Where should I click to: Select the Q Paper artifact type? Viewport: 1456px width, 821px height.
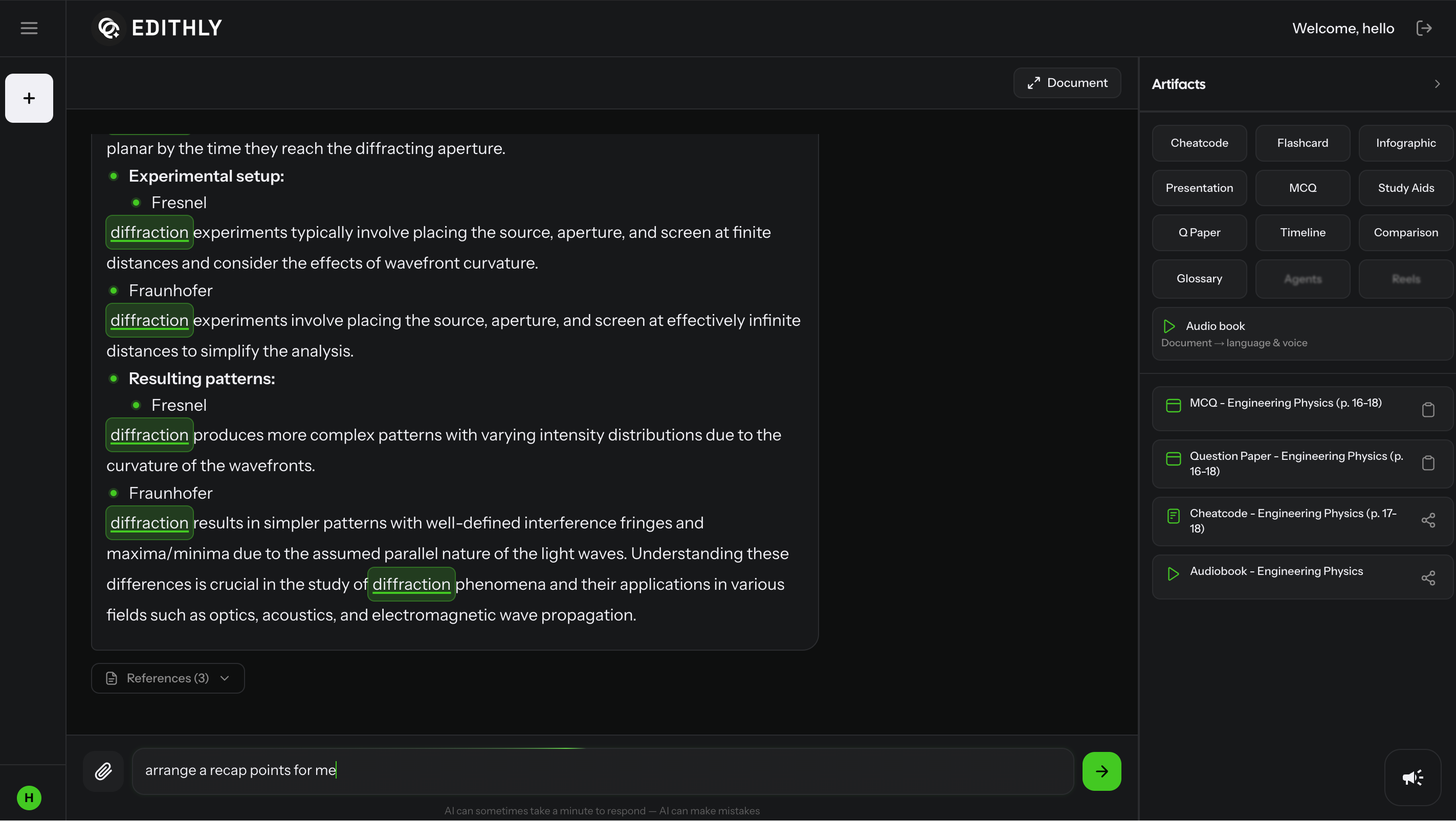(x=1199, y=233)
